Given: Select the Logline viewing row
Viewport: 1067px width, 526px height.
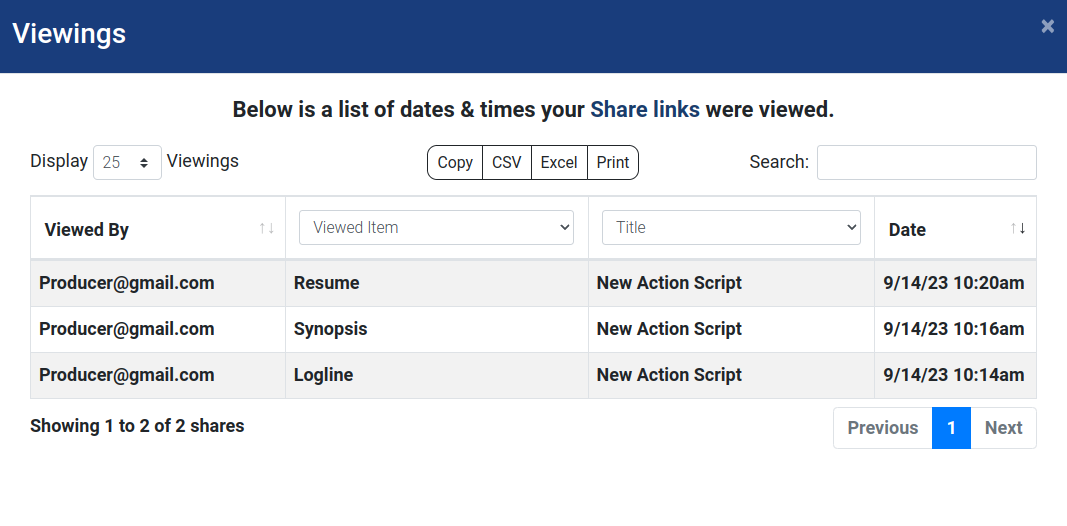Looking at the screenshot, I should tap(324, 375).
